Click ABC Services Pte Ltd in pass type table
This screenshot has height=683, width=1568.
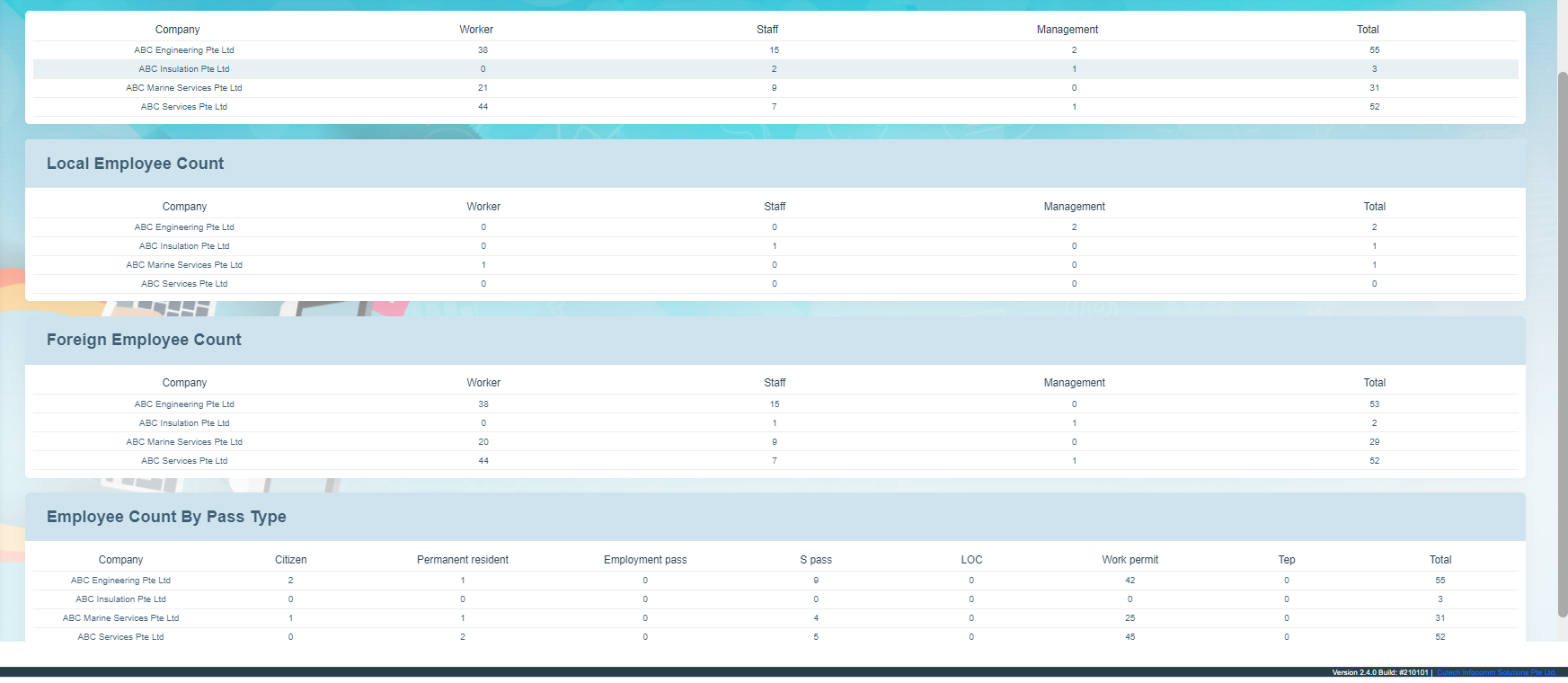coord(120,637)
